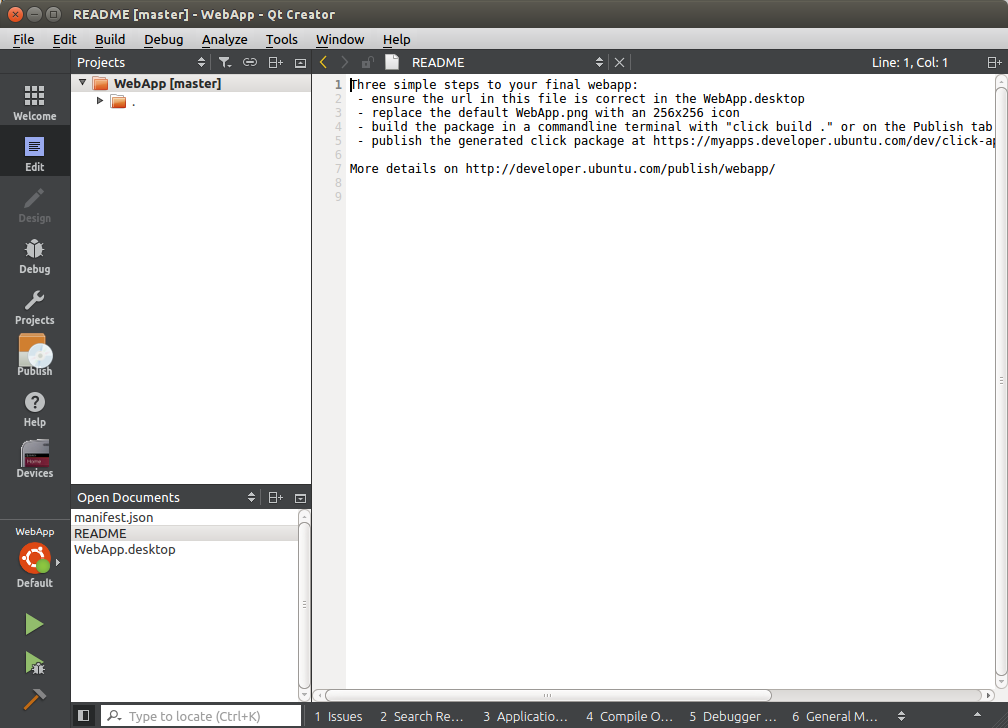Open Help mode
The width and height of the screenshot is (1008, 728).
pos(35,408)
